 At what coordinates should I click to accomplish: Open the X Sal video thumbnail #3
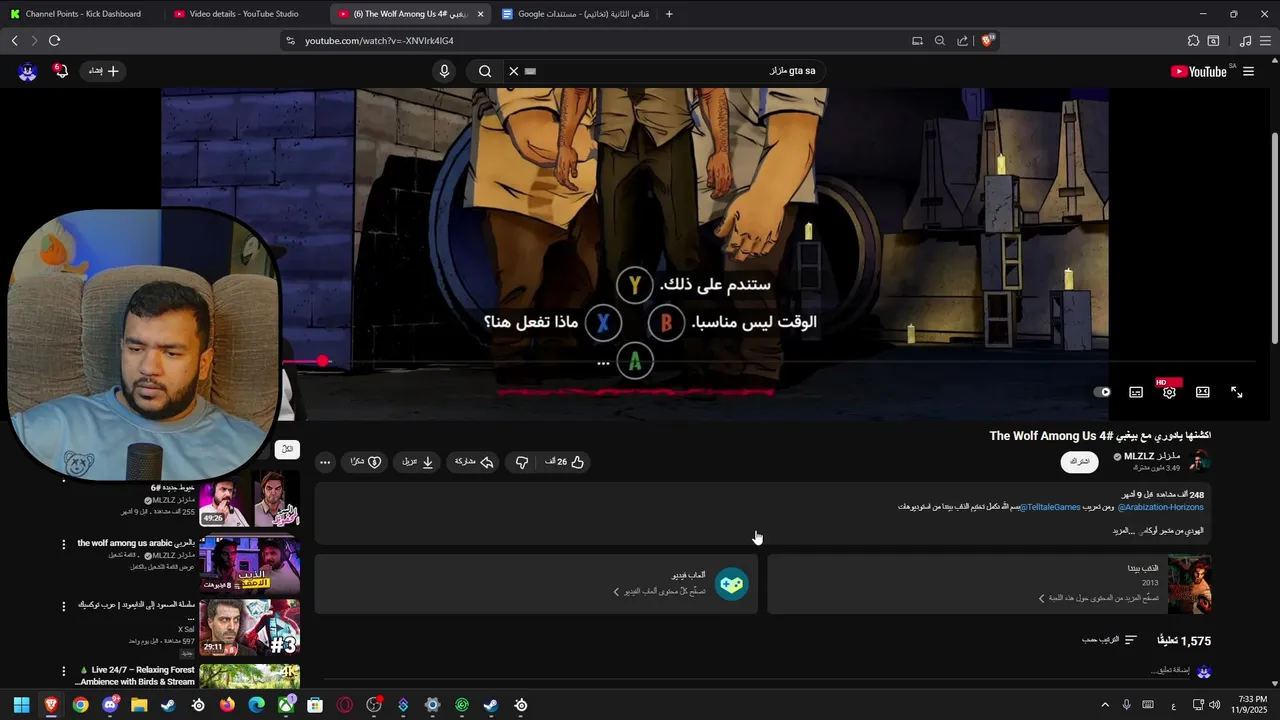point(249,627)
